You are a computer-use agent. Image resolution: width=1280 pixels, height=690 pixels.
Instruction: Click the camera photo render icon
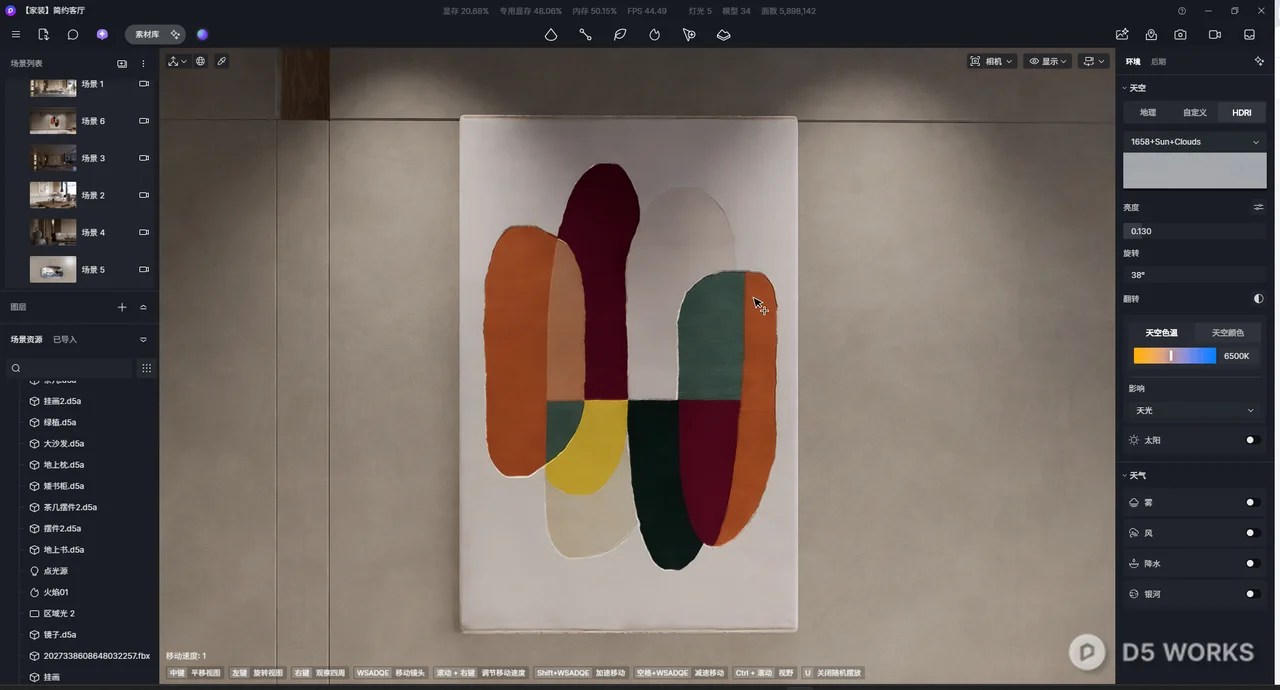1181,34
